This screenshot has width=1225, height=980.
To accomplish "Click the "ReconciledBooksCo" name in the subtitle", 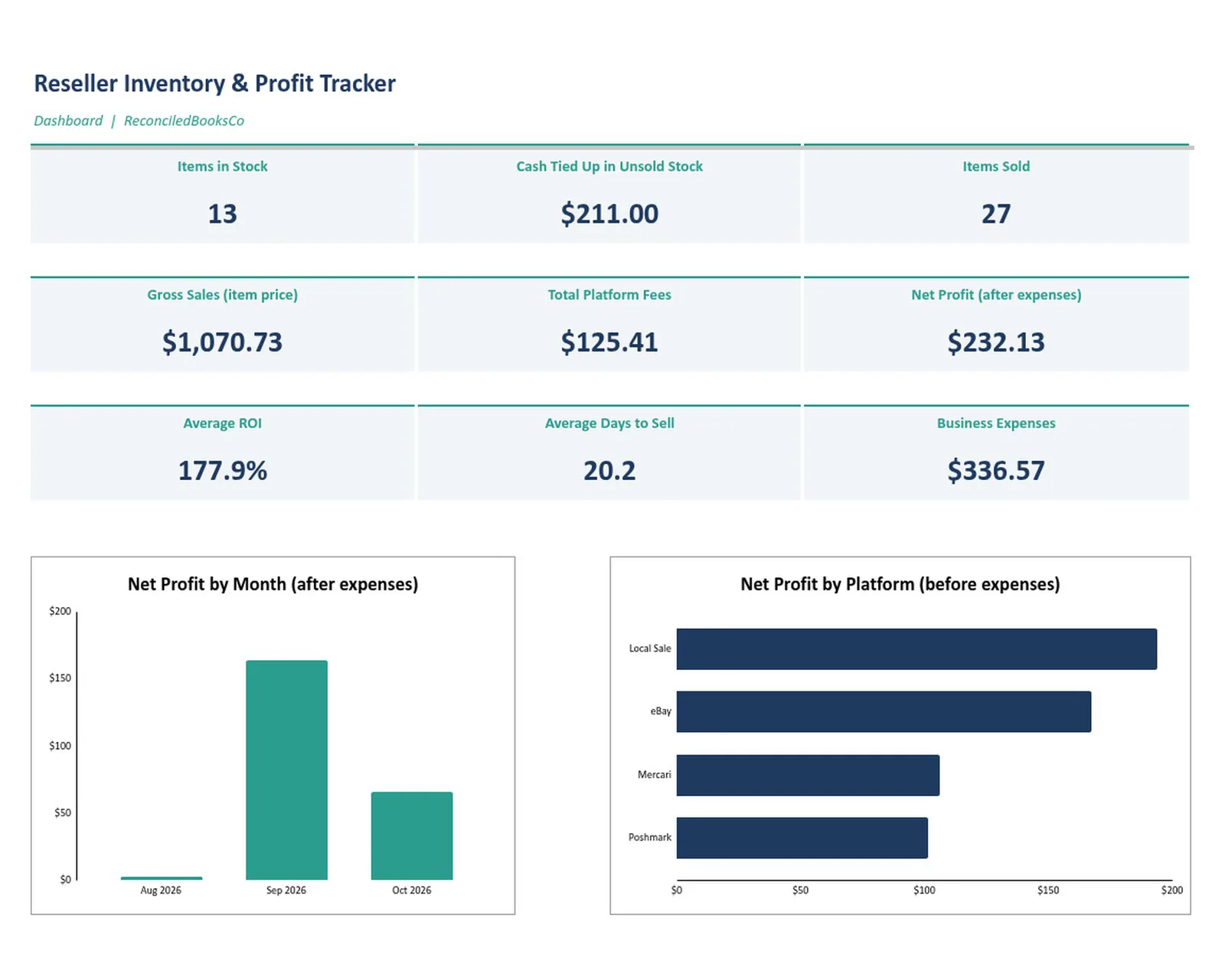I will pos(184,120).
